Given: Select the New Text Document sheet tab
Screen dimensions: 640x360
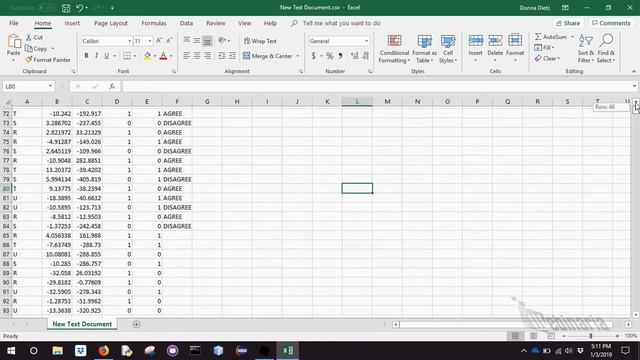Looking at the screenshot, I should click(x=82, y=324).
